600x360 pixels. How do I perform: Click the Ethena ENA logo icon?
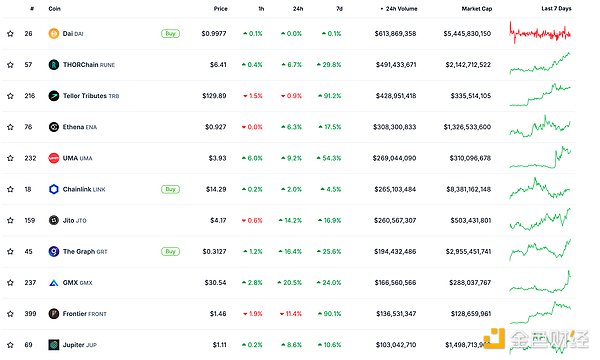pyautogui.click(x=54, y=127)
